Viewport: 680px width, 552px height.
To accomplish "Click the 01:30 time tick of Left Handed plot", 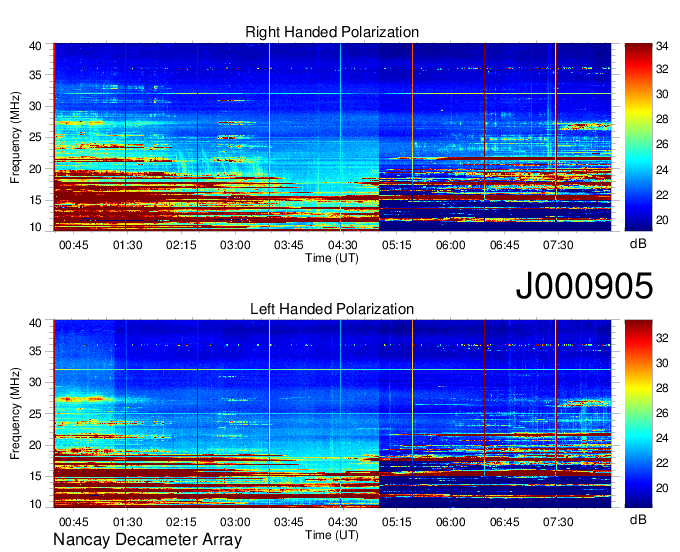I will 128,522.
